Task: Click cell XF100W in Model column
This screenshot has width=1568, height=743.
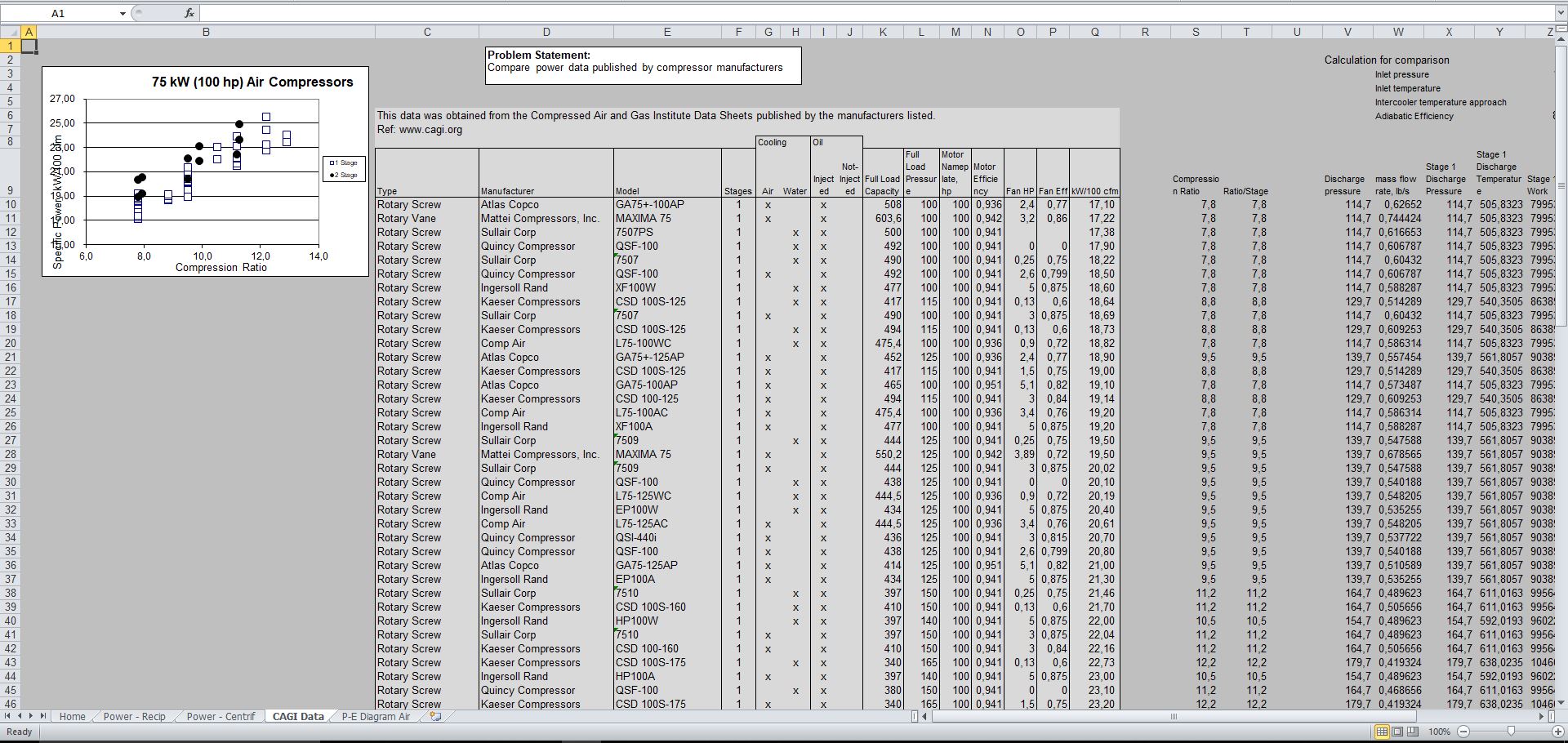Action: pyautogui.click(x=667, y=287)
